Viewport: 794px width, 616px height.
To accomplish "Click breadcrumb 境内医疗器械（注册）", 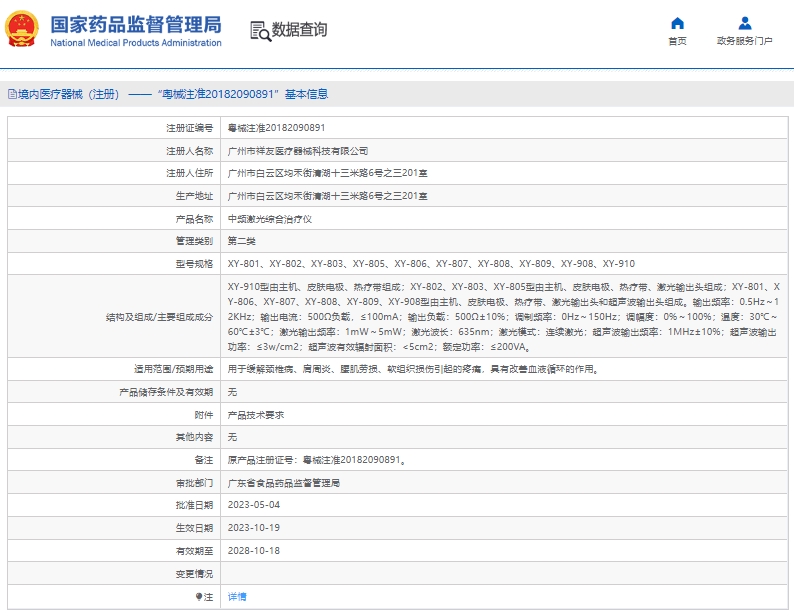I will pyautogui.click(x=69, y=94).
